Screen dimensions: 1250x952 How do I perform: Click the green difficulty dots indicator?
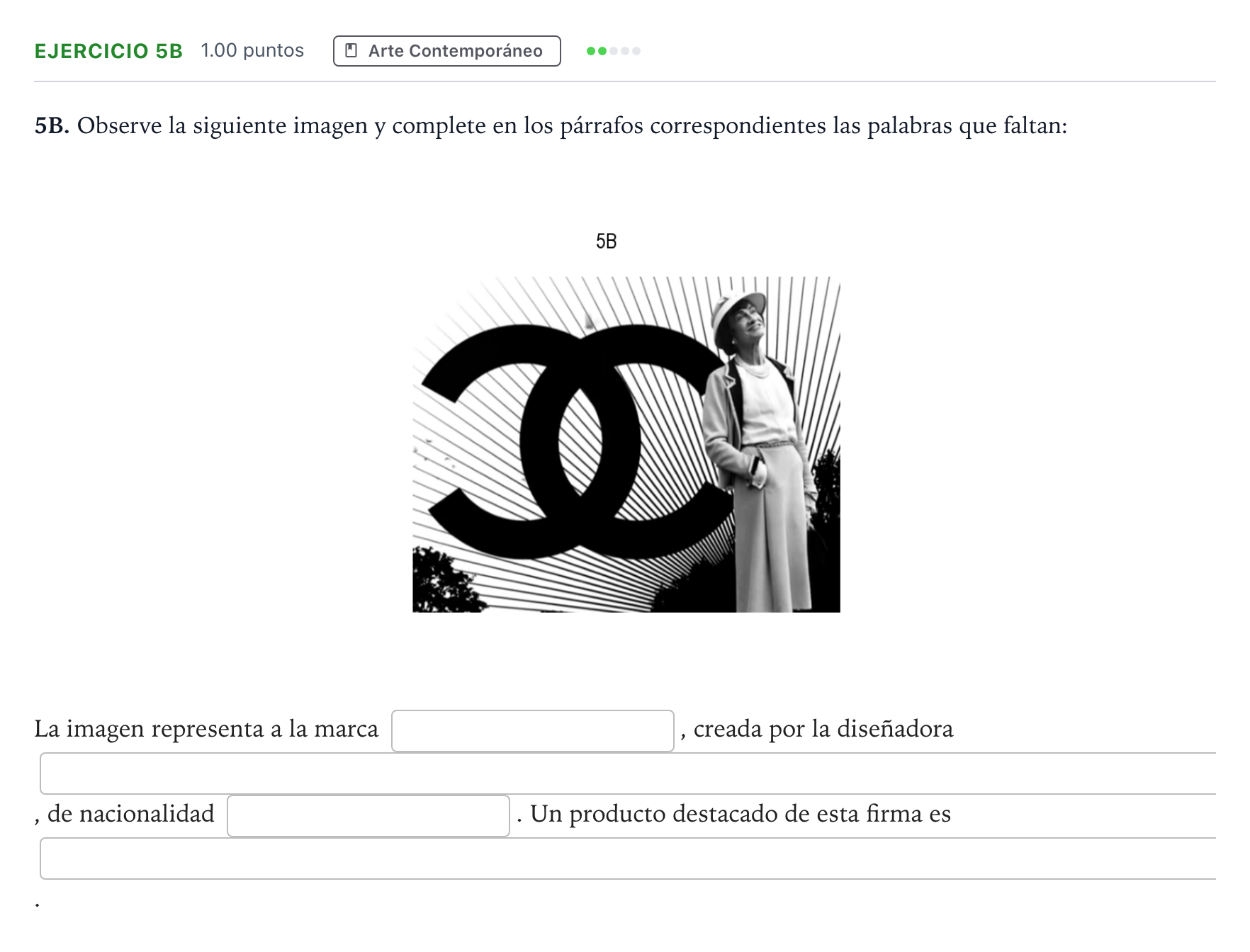(x=613, y=51)
